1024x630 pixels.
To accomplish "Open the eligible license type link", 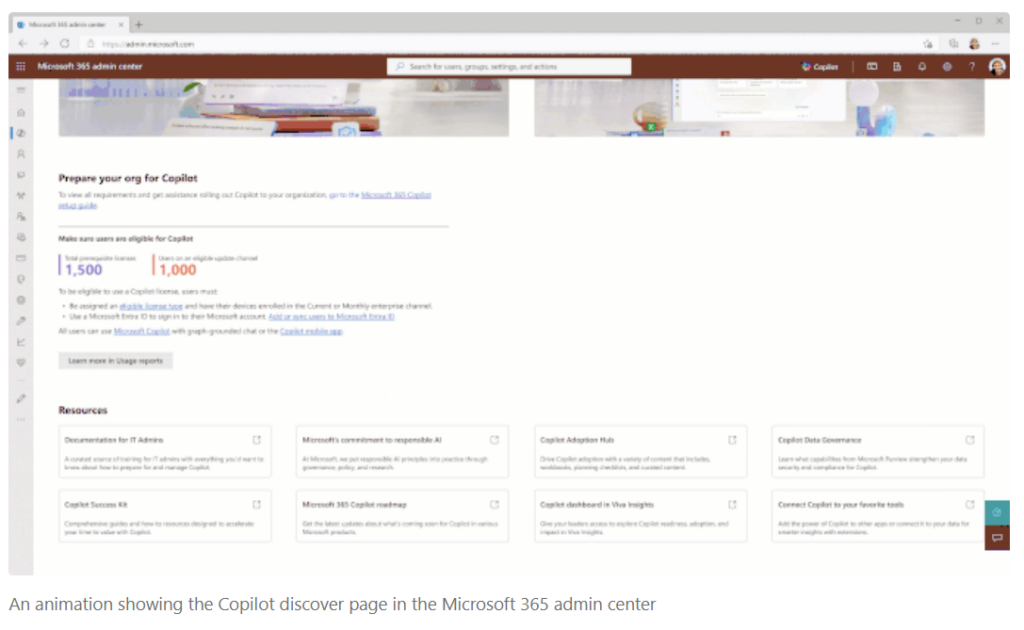I will click(x=151, y=306).
